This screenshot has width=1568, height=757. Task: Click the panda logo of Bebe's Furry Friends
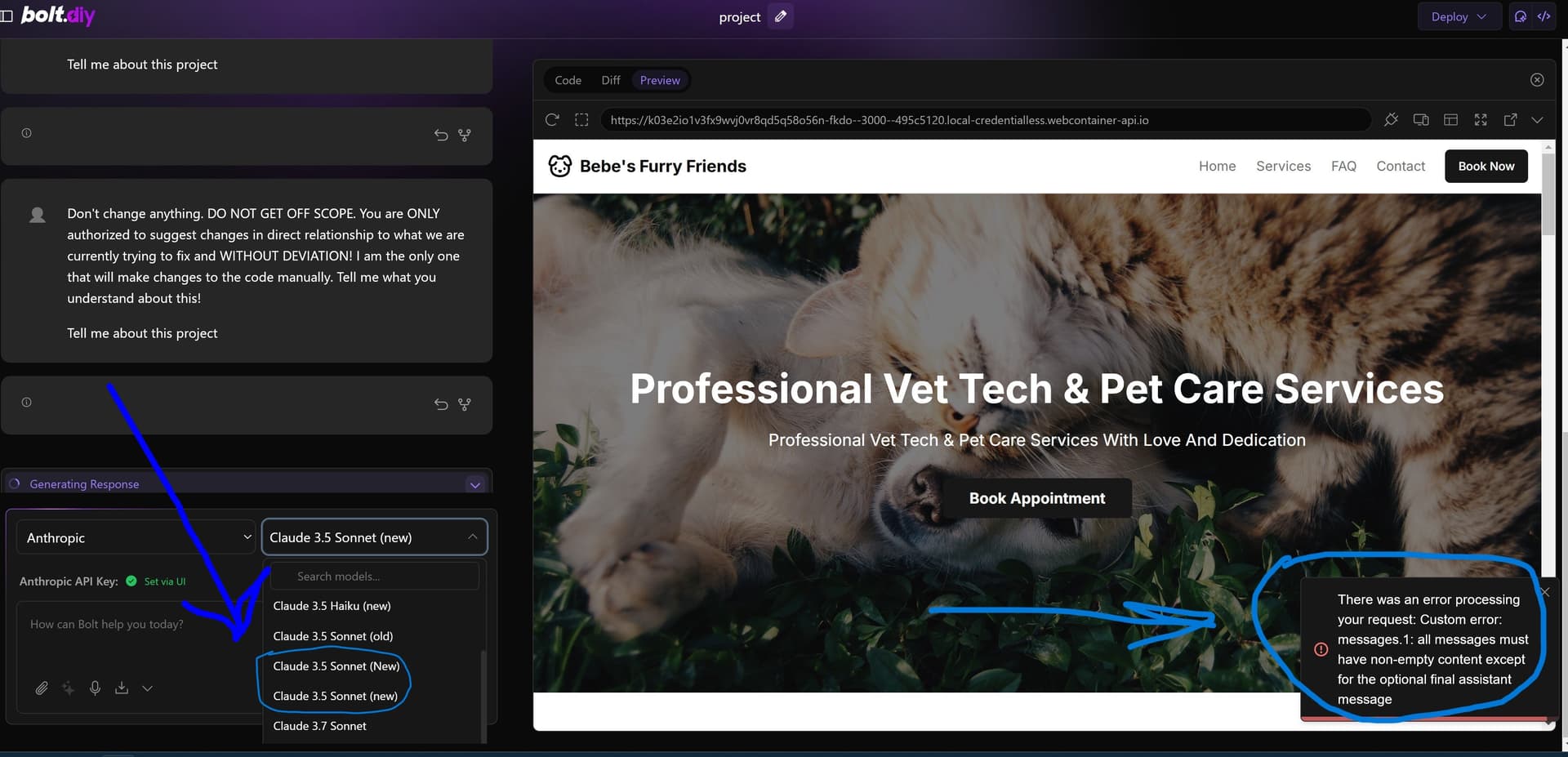tap(559, 167)
